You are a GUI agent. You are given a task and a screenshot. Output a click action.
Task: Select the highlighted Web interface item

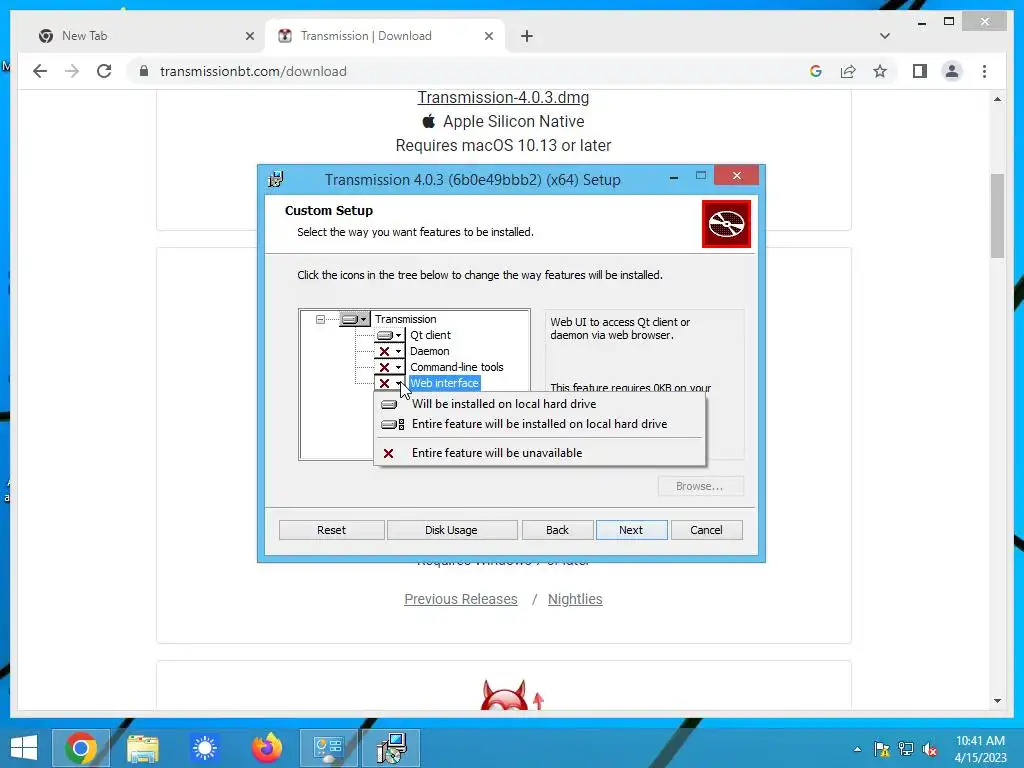[x=444, y=383]
